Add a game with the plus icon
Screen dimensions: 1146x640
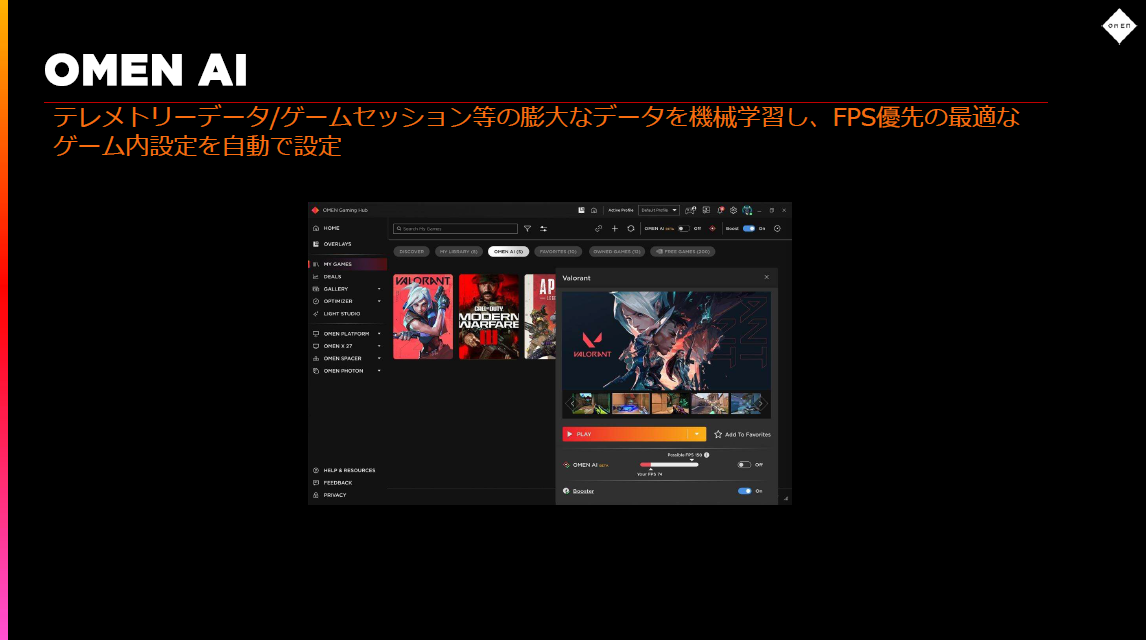(615, 229)
